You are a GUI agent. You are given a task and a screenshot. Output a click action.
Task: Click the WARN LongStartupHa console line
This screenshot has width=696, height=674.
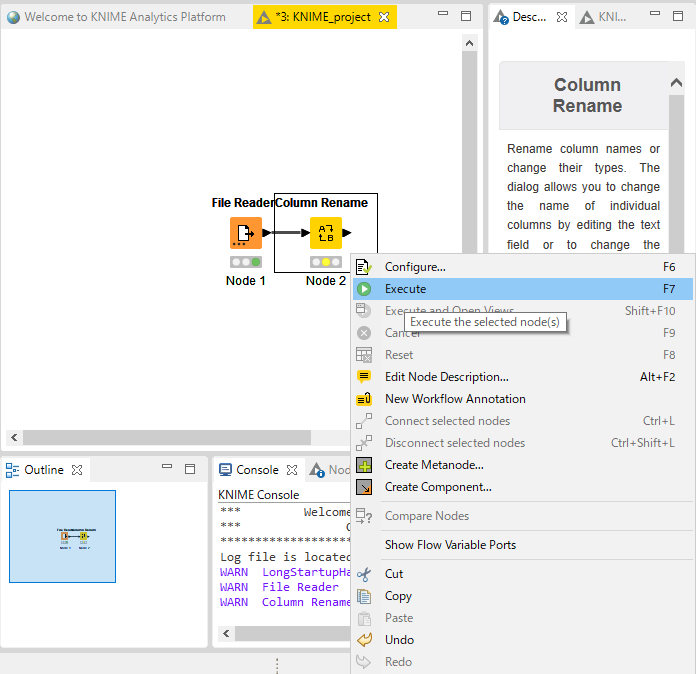pyautogui.click(x=285, y=572)
